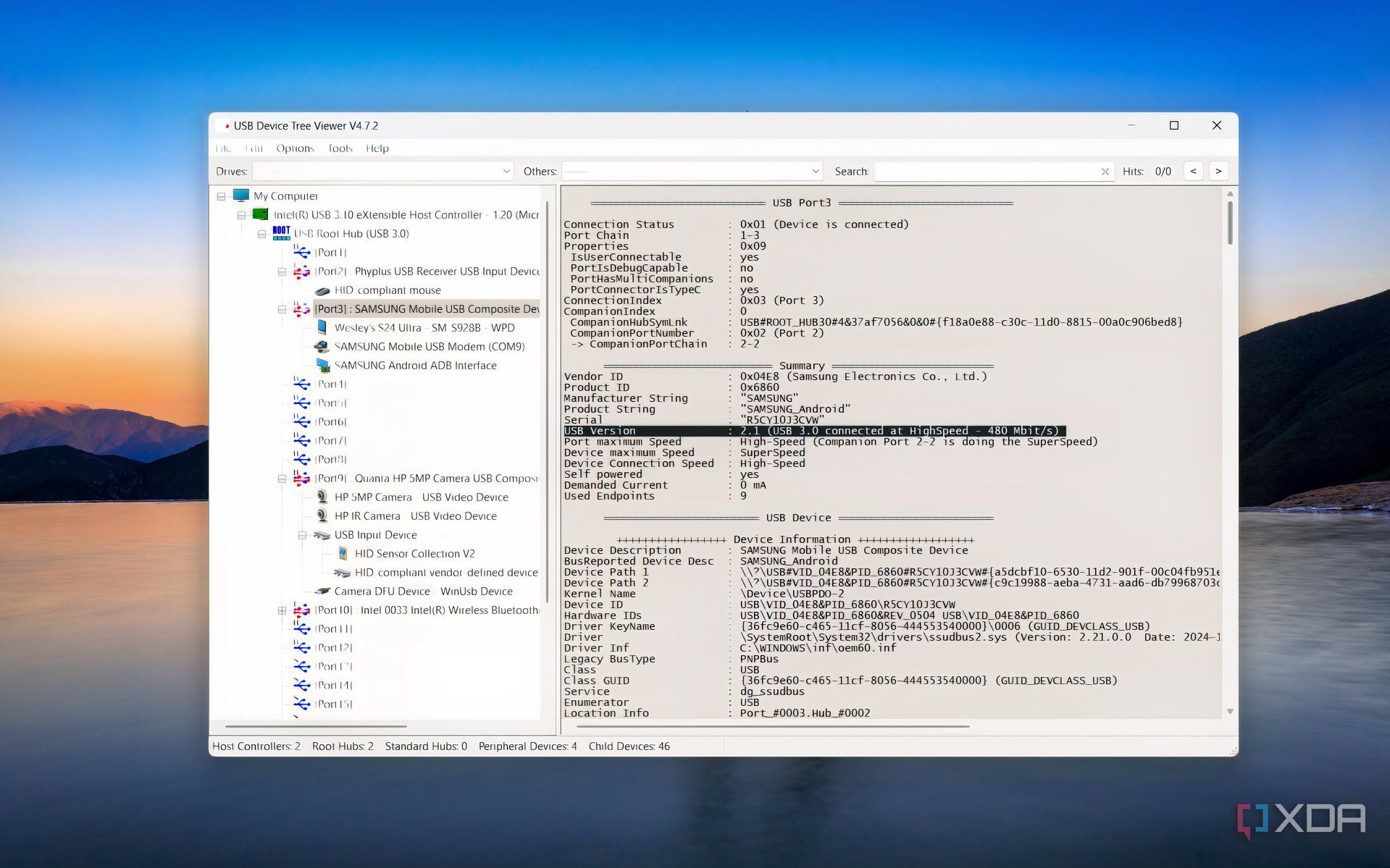Click the Intel USB host controller card icon

[260, 214]
